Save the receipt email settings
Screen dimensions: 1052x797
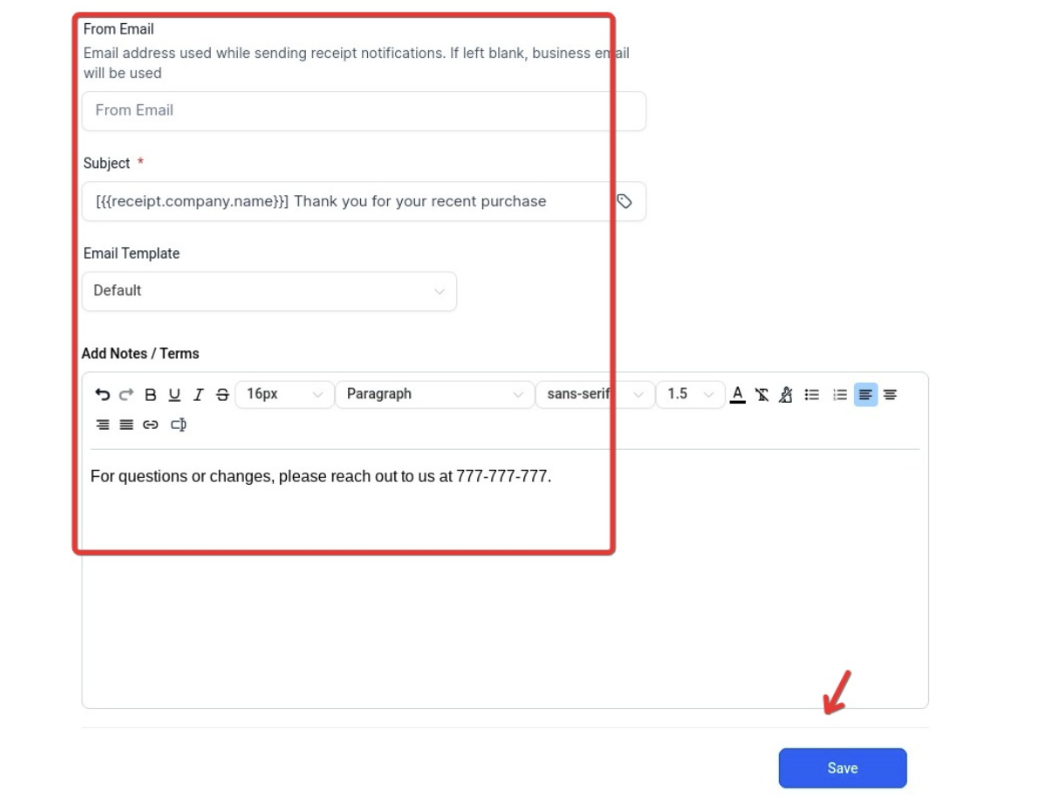point(843,768)
